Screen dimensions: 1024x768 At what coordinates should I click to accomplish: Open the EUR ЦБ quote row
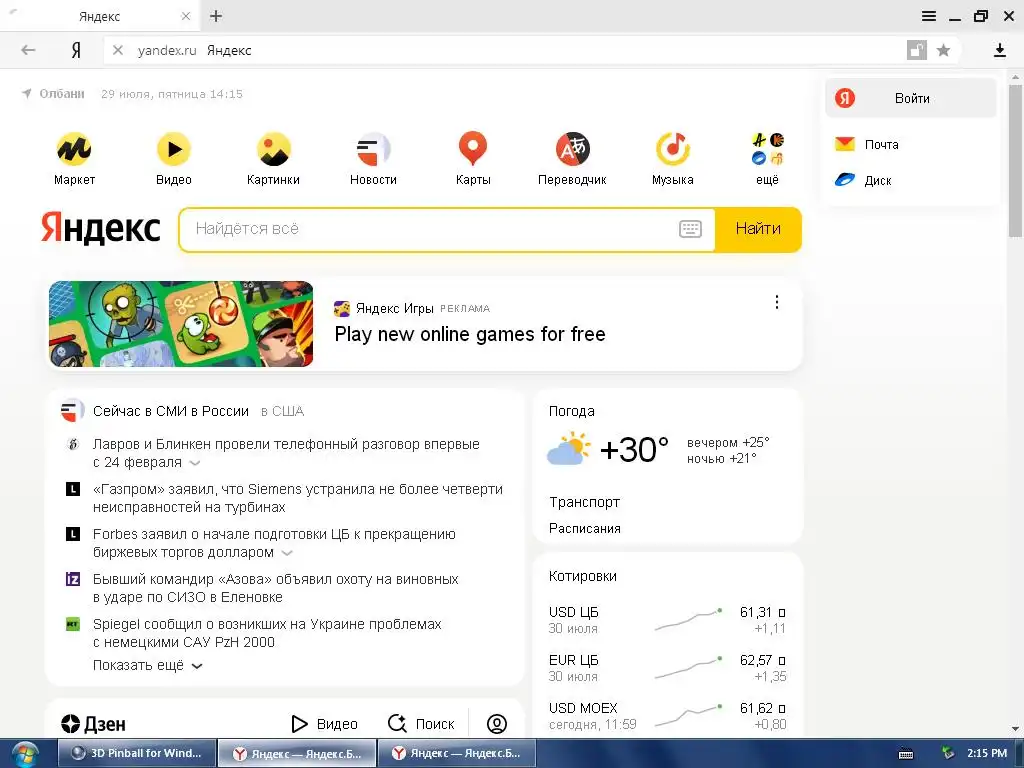pyautogui.click(x=667, y=668)
